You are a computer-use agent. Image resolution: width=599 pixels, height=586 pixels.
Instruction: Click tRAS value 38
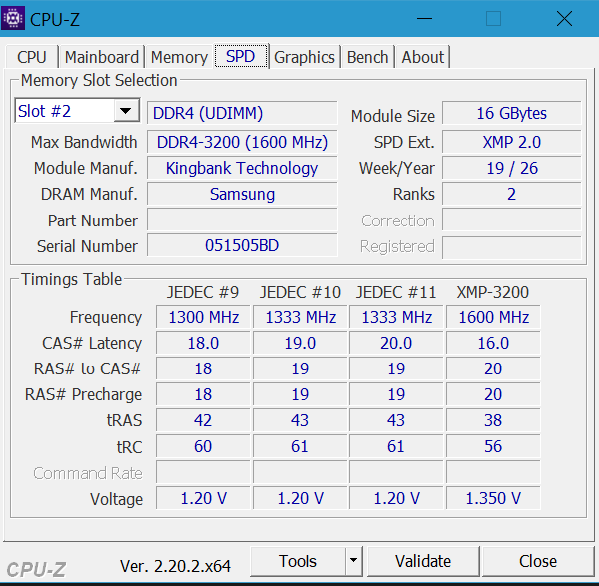click(493, 420)
